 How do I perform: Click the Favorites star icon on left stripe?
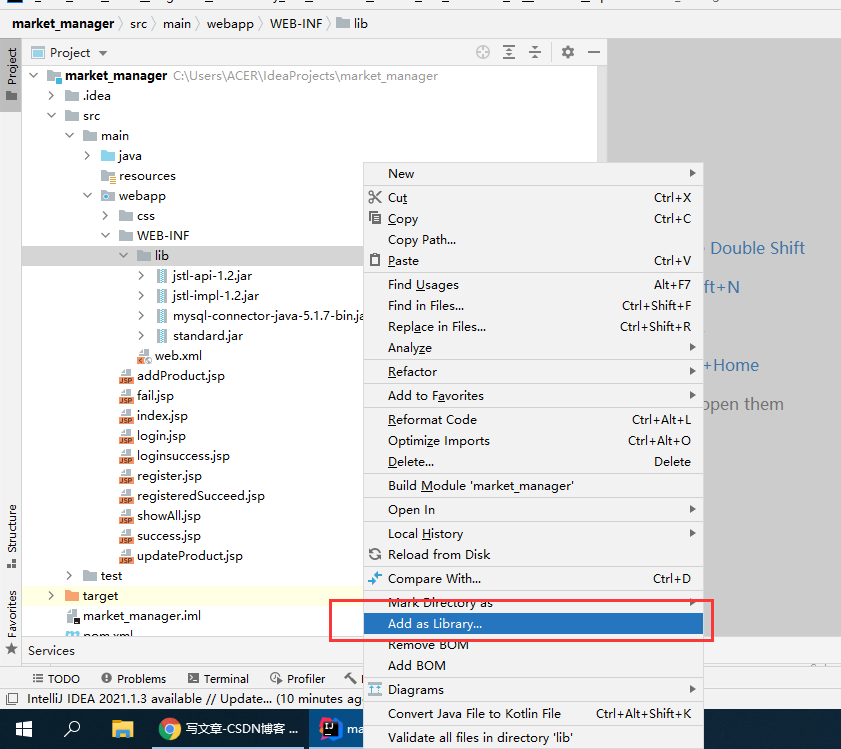(x=11, y=649)
